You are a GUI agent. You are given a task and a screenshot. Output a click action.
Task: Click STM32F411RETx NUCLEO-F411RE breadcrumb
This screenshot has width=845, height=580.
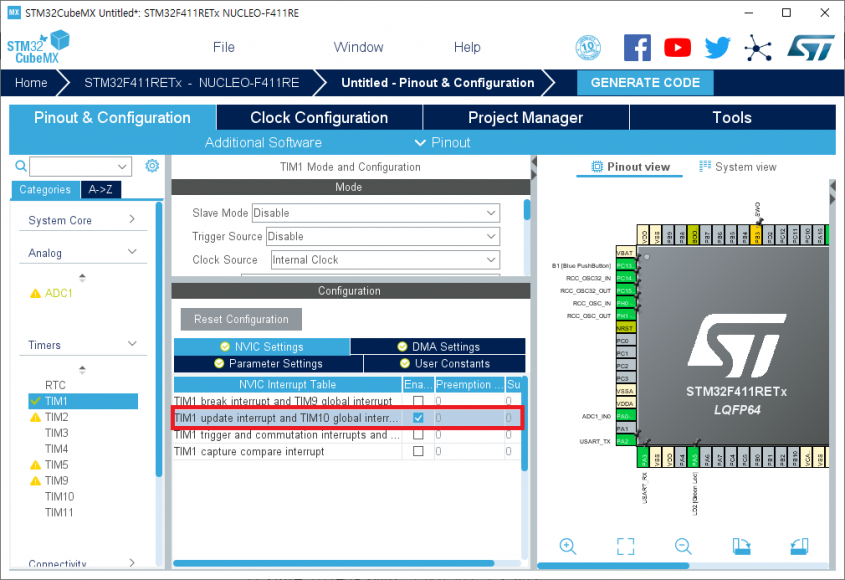pos(191,82)
